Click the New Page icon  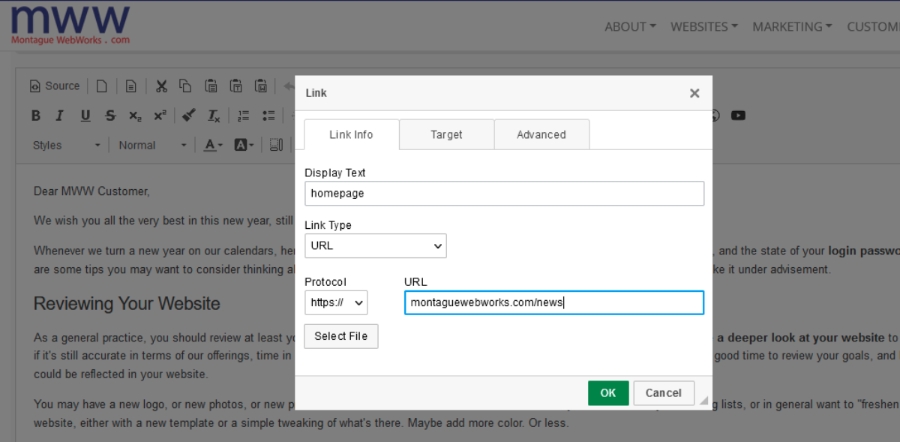[102, 86]
